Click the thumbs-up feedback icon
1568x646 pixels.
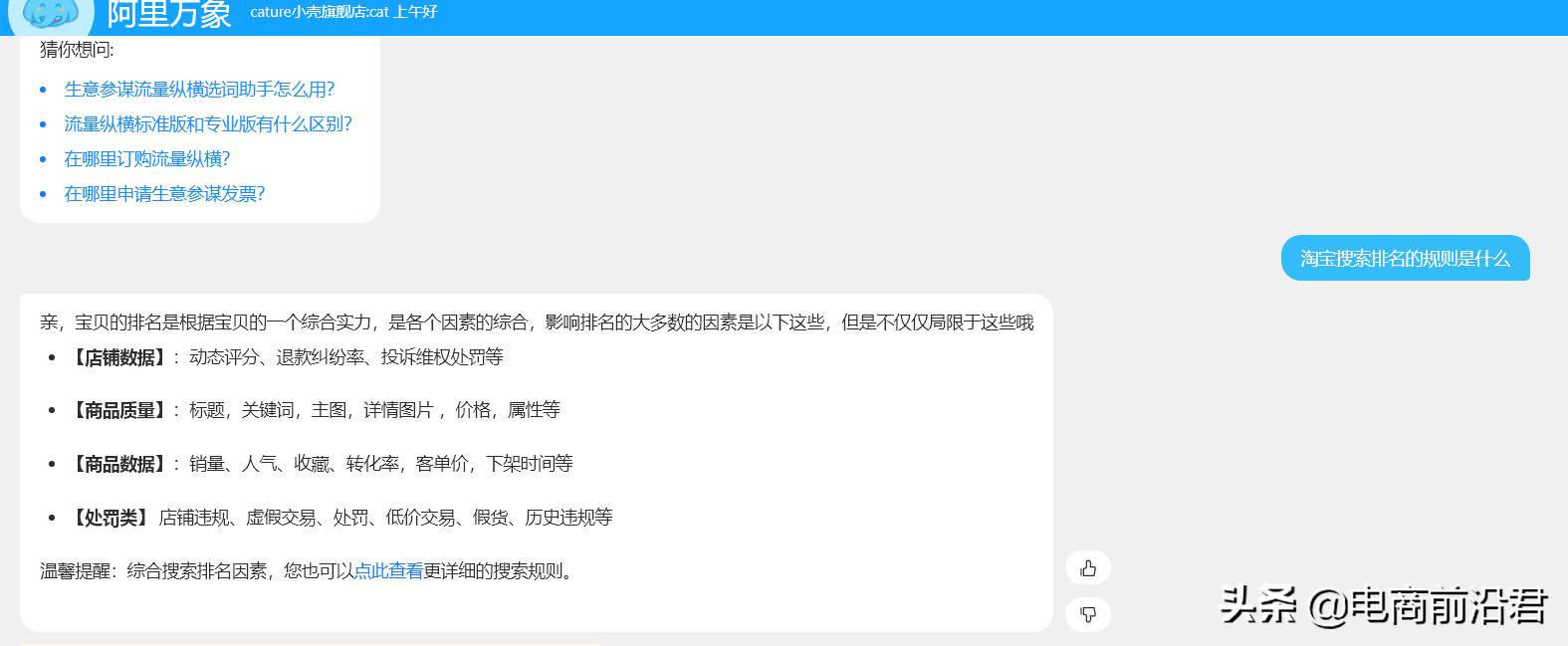[x=1088, y=568]
